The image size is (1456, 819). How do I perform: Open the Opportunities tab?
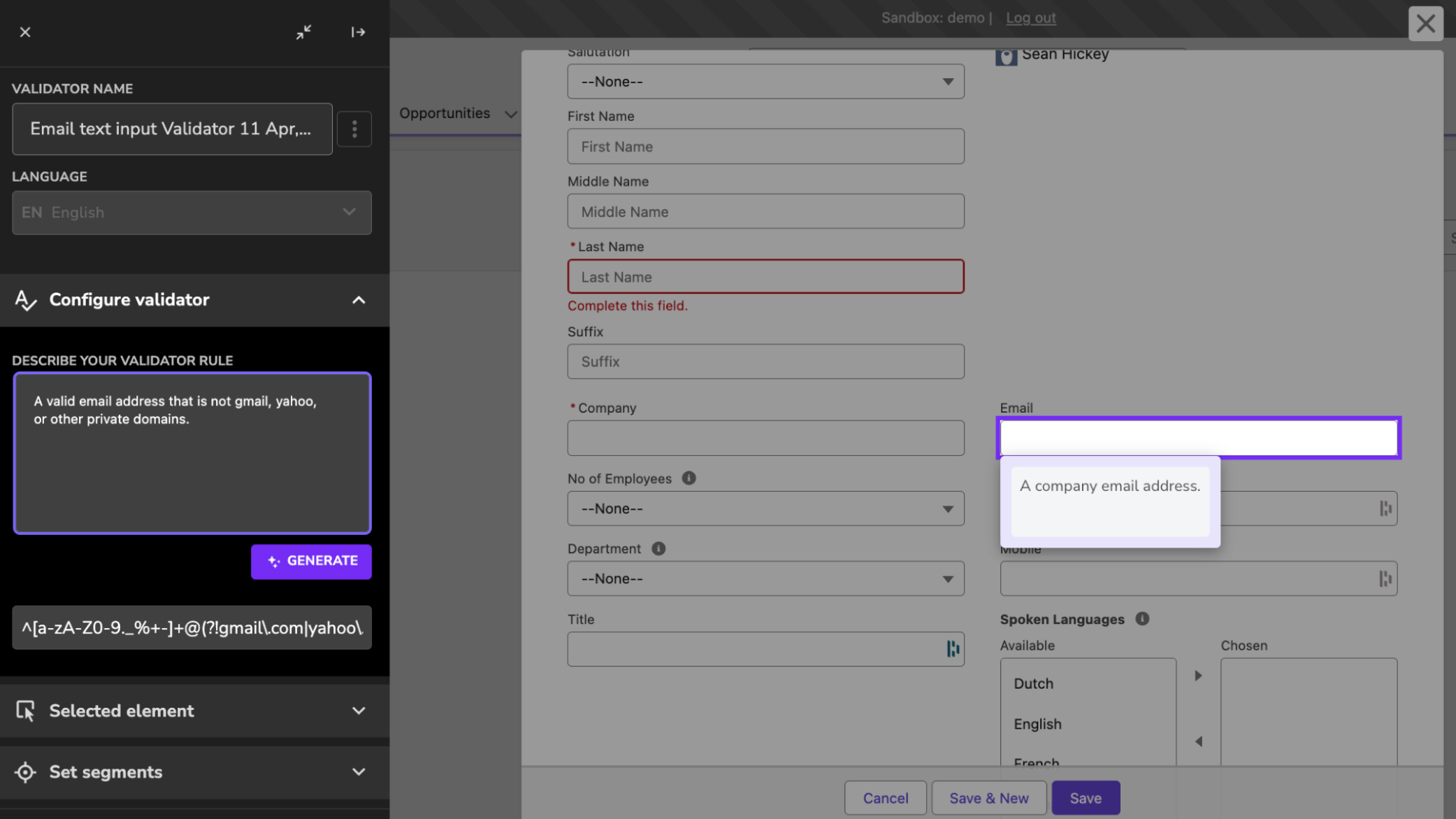coord(445,113)
